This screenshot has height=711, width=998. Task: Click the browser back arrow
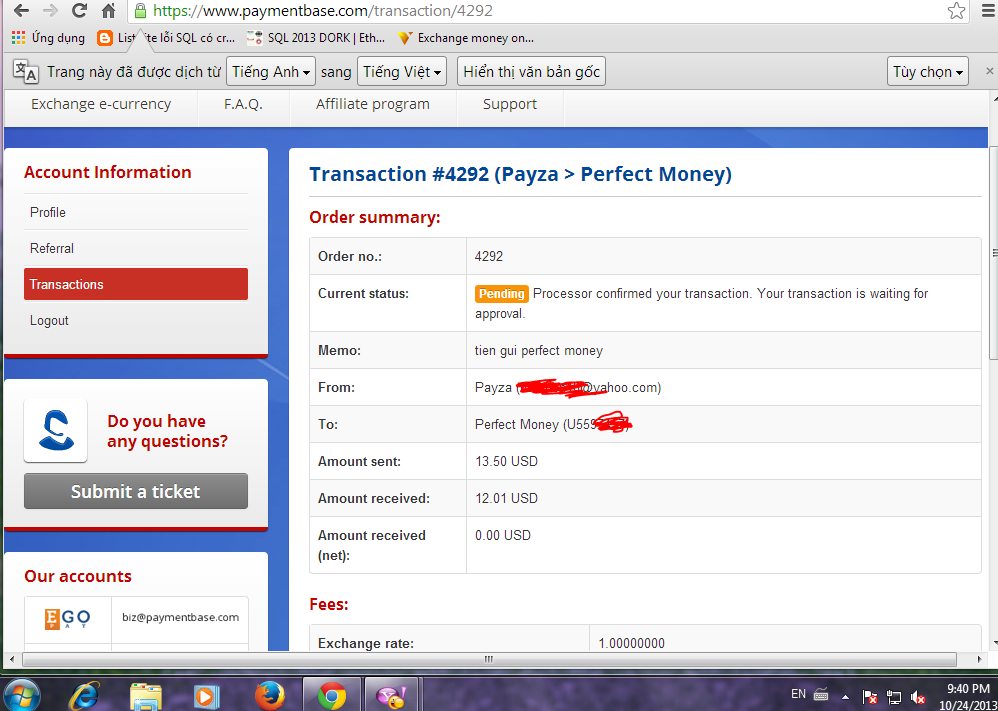(21, 11)
